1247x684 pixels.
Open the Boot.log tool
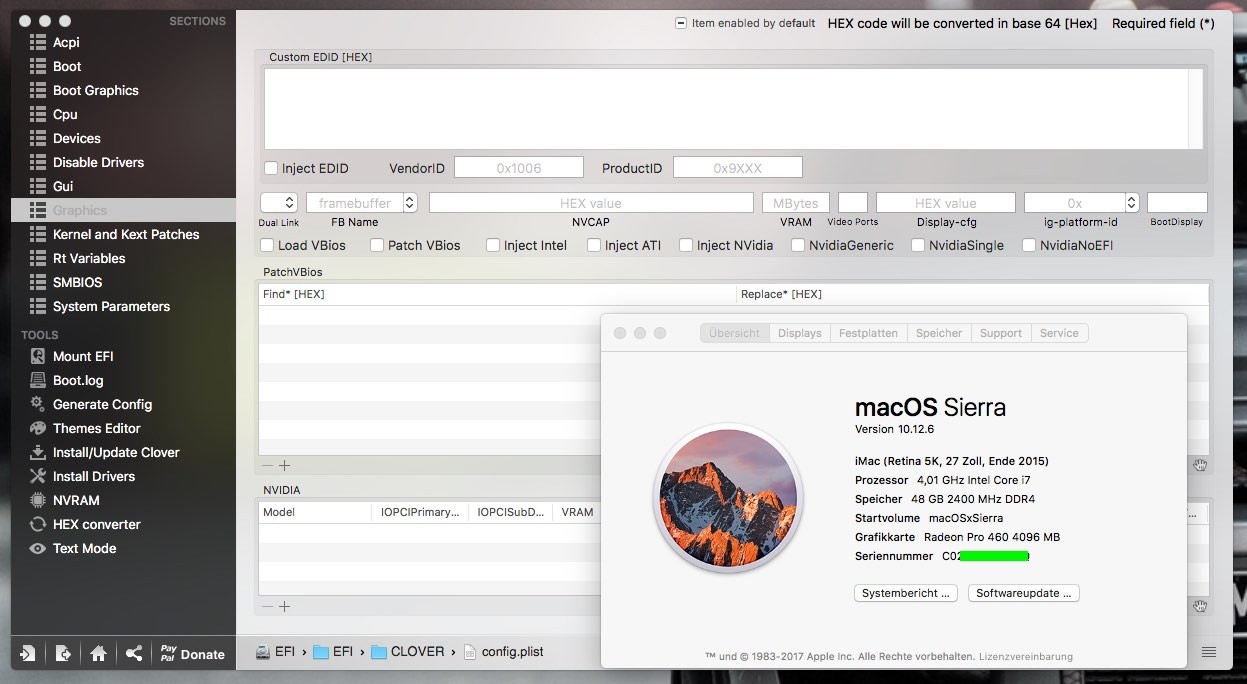(78, 380)
